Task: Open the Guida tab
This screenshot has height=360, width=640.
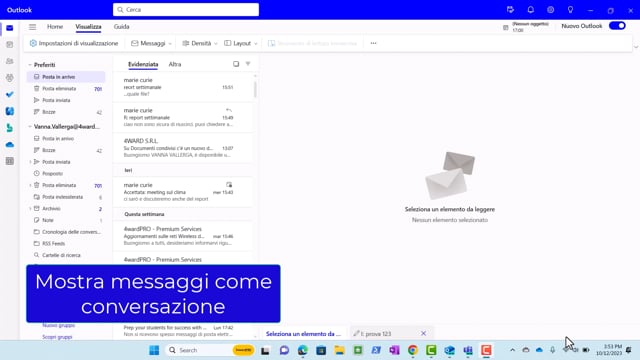Action: coord(121,27)
